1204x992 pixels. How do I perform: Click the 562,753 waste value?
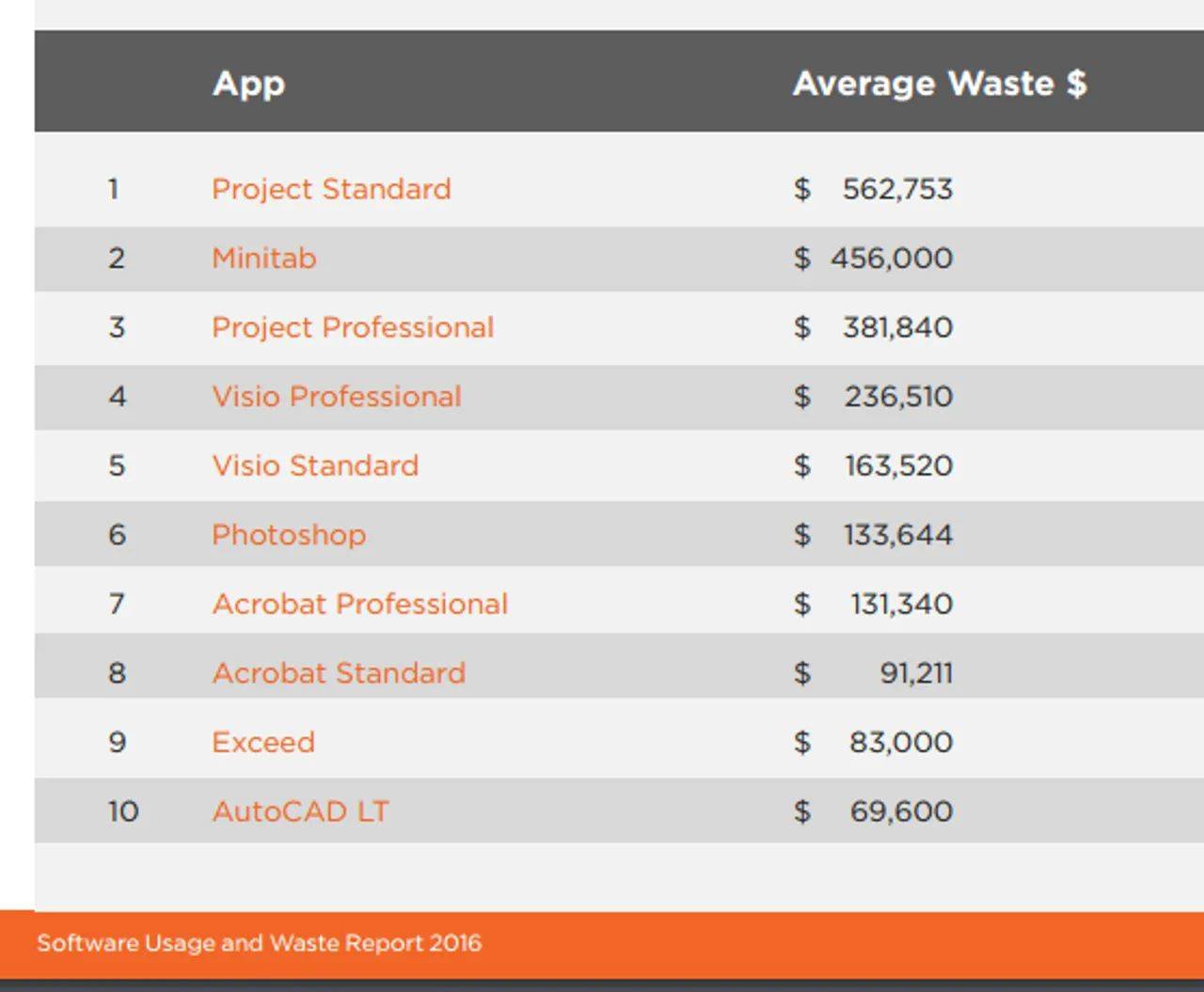coord(897,189)
